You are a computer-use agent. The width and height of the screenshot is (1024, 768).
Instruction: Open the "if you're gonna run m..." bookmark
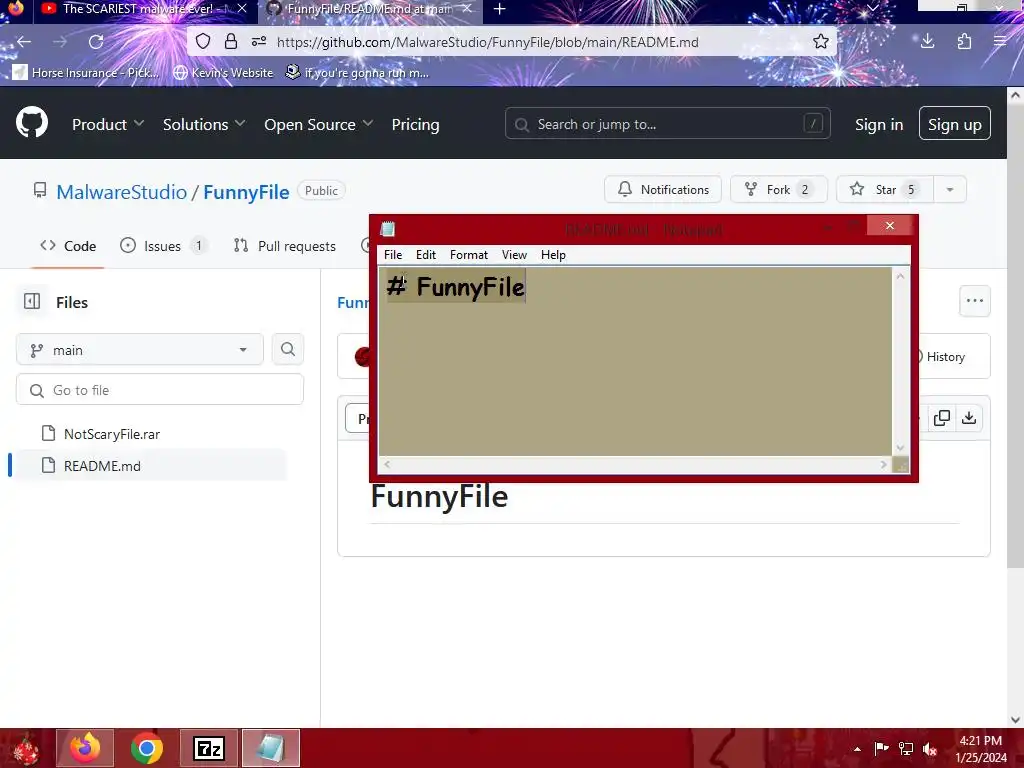[x=357, y=72]
